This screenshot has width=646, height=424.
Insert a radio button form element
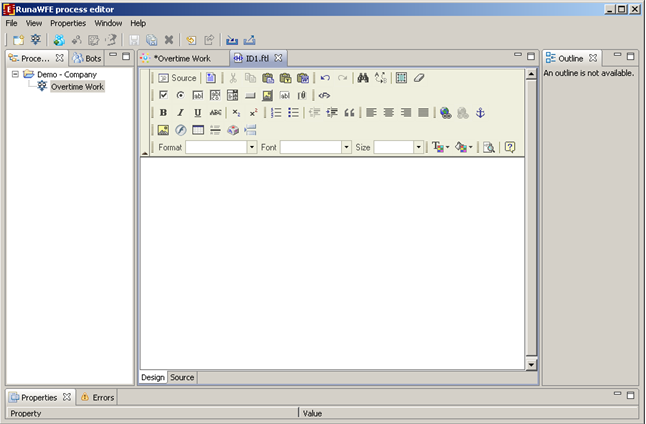pyautogui.click(x=180, y=95)
